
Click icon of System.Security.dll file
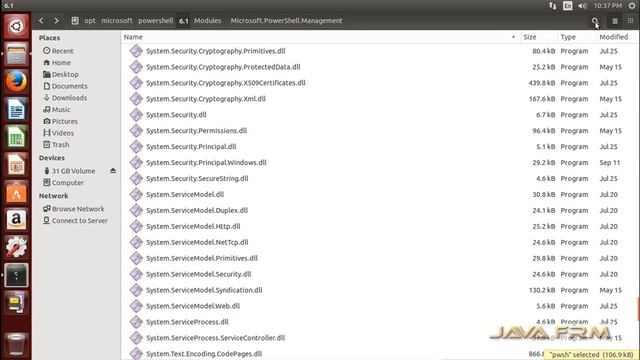[136, 115]
